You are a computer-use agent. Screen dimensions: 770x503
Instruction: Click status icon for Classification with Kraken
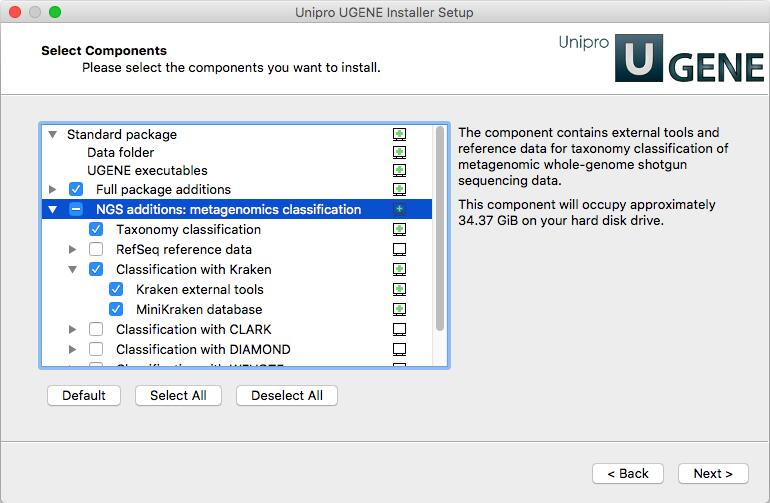(x=399, y=269)
